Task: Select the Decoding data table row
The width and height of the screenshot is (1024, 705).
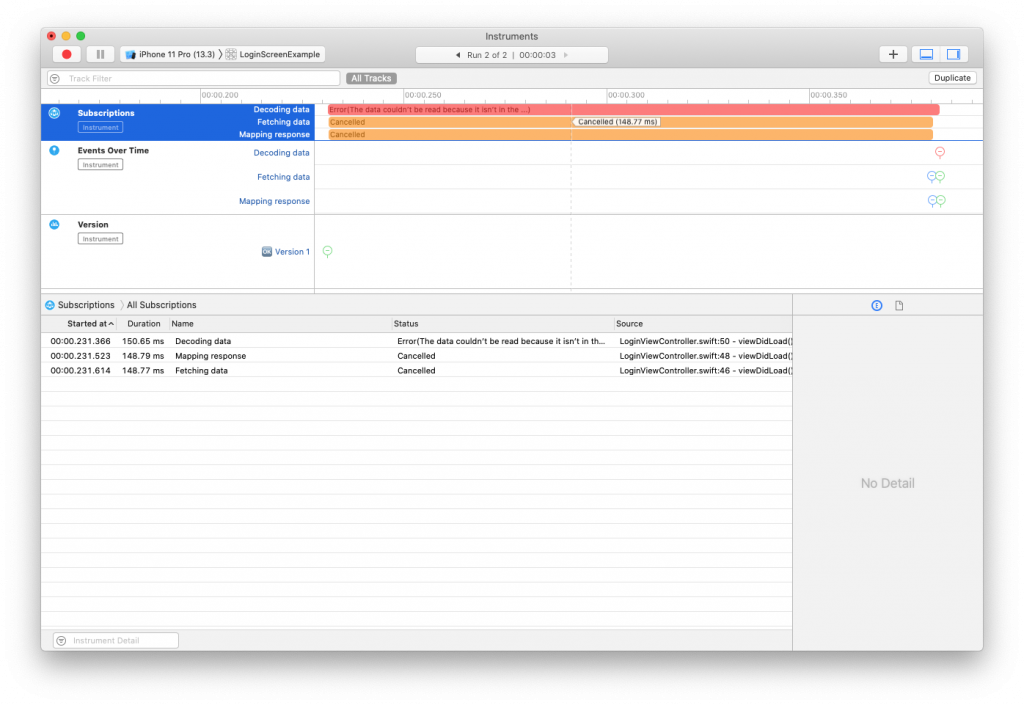Action: pyautogui.click(x=417, y=341)
